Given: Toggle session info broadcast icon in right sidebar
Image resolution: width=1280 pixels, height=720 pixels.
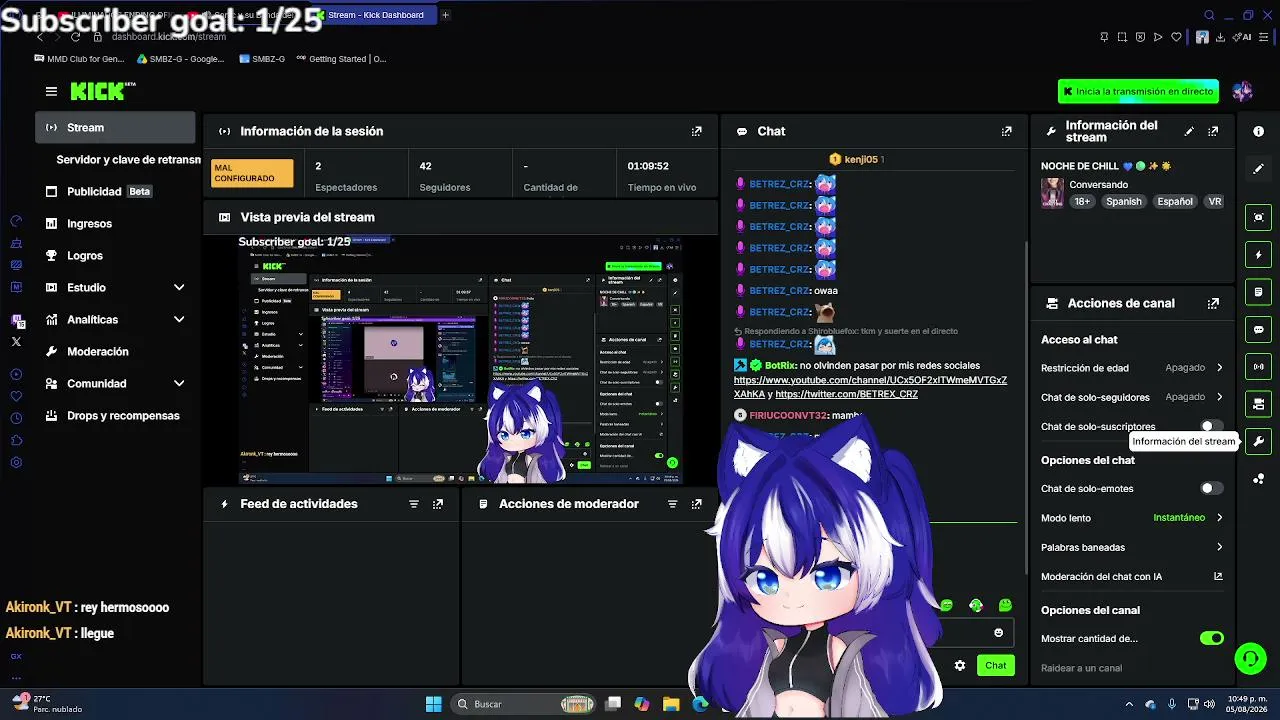Looking at the screenshot, I should point(1258,367).
